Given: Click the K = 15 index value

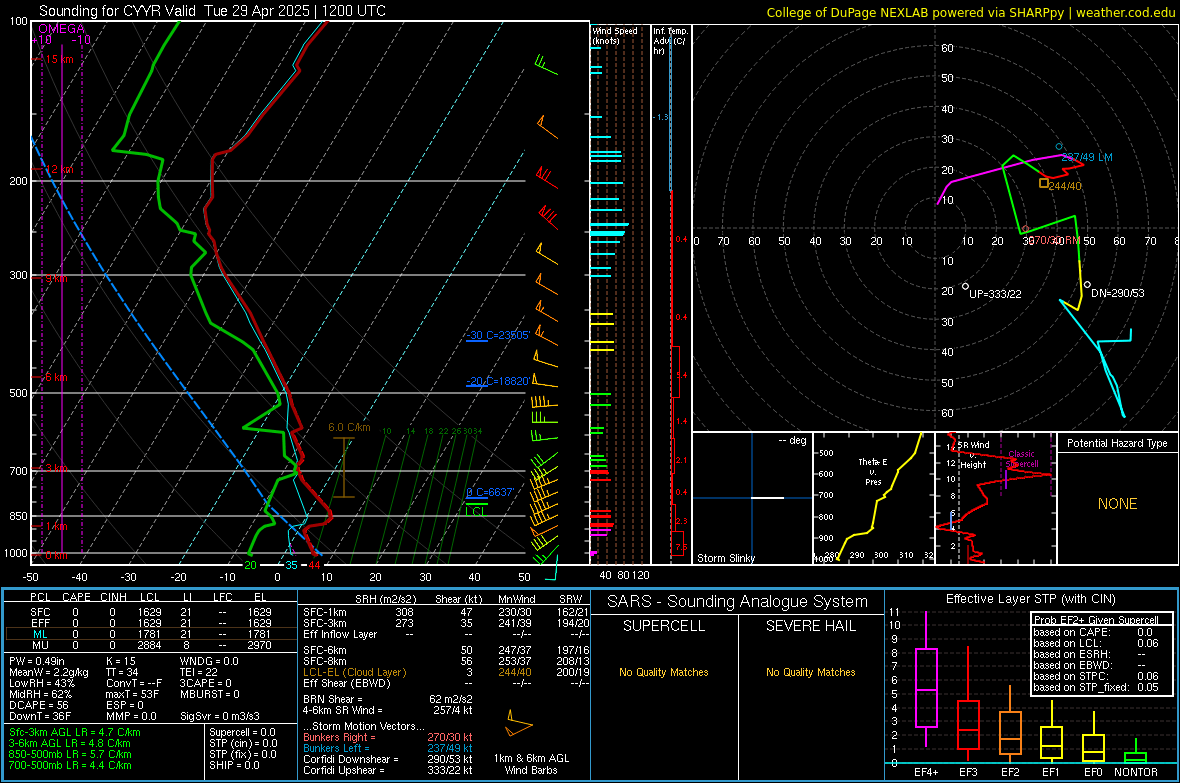Looking at the screenshot, I should (120, 661).
